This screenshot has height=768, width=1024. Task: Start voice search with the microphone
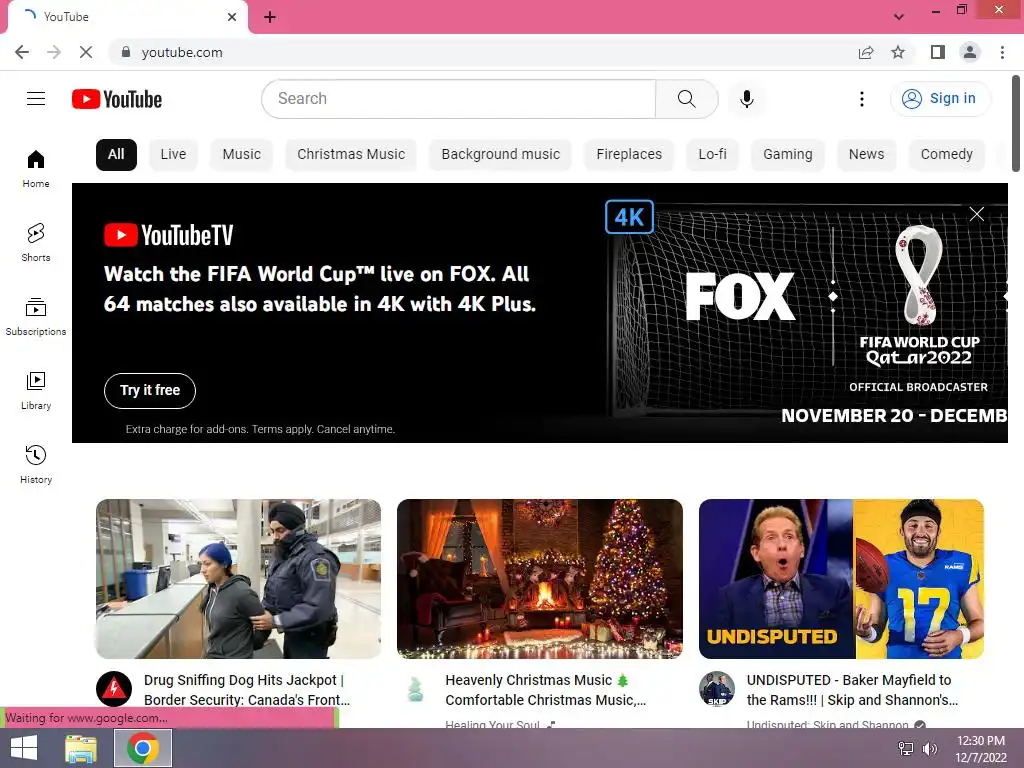[x=747, y=99]
